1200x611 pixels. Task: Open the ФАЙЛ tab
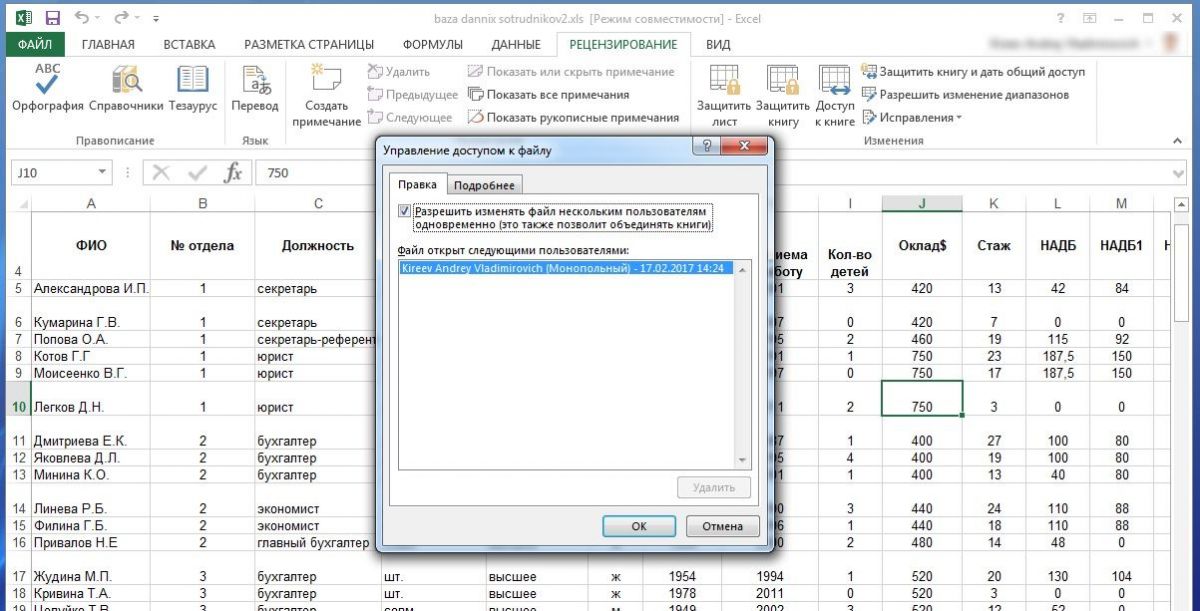tap(35, 44)
